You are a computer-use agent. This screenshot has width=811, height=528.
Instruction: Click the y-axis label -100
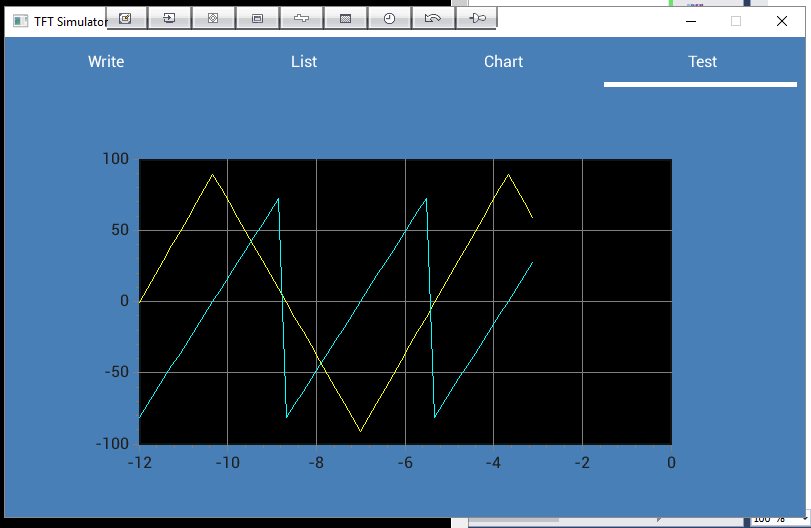click(x=112, y=444)
